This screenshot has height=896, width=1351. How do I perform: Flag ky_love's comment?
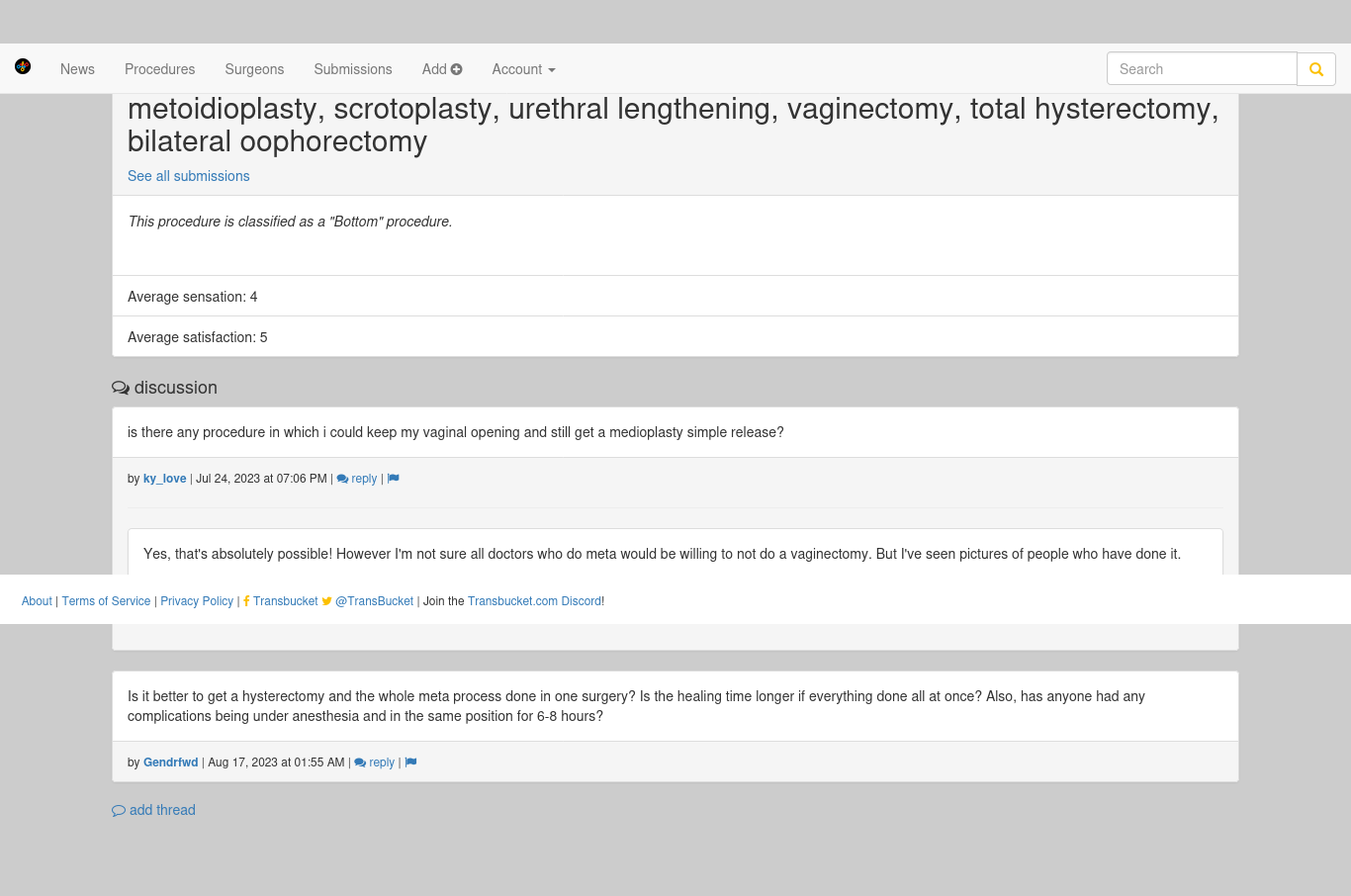point(394,479)
